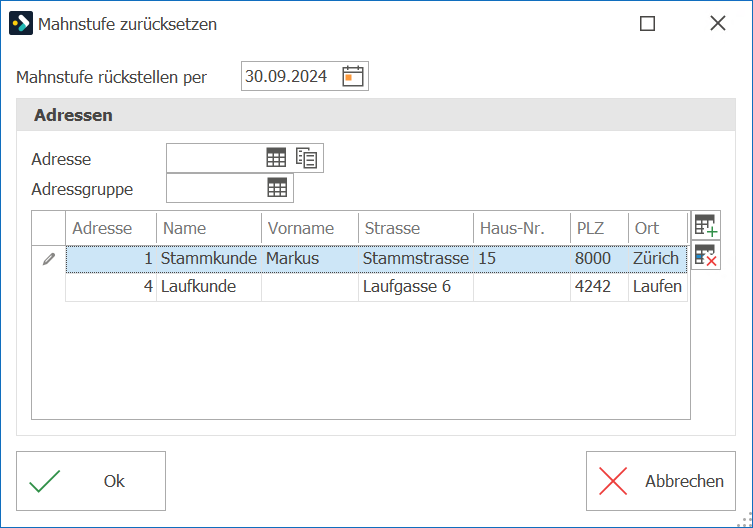Image resolution: width=753 pixels, height=528 pixels.
Task: Add a row with the green plus icon
Action: 705,225
